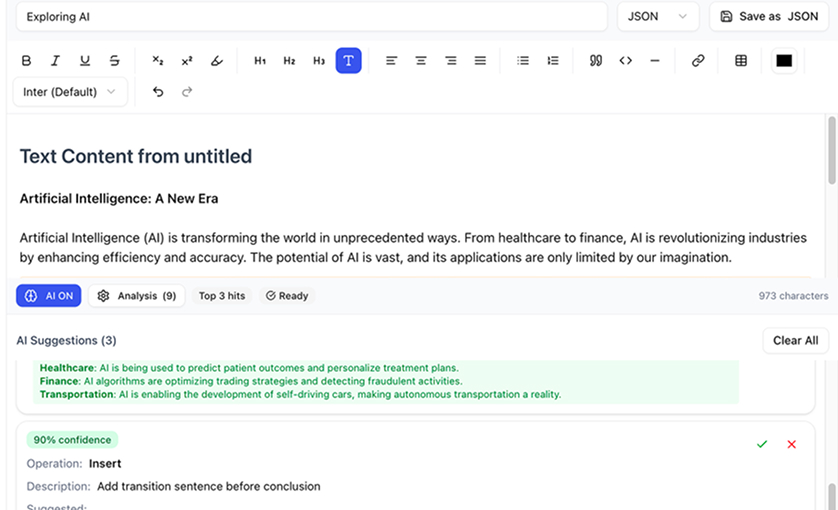Center align text
Screen dimensions: 838x510
(421, 61)
